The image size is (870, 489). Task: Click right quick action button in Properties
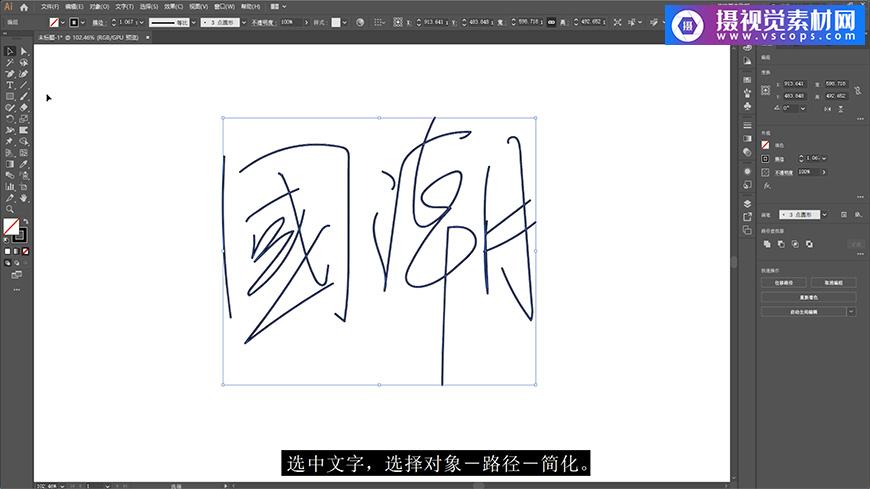coord(833,283)
